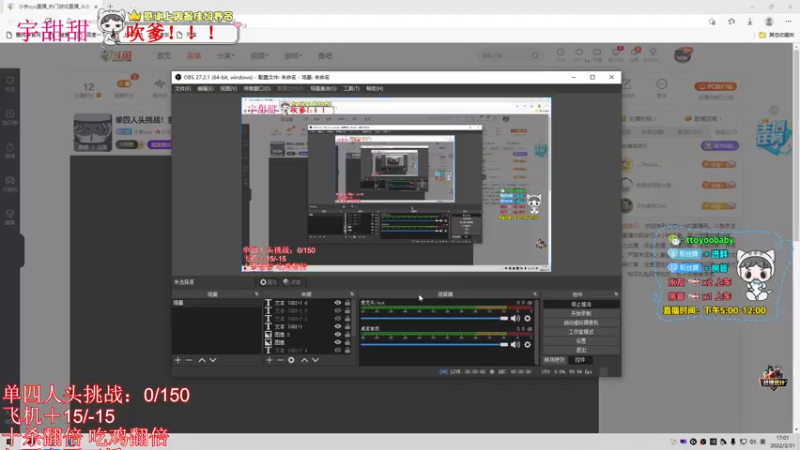Pop out the sources dock panel
The height and width of the screenshot is (450, 800).
pos(352,294)
